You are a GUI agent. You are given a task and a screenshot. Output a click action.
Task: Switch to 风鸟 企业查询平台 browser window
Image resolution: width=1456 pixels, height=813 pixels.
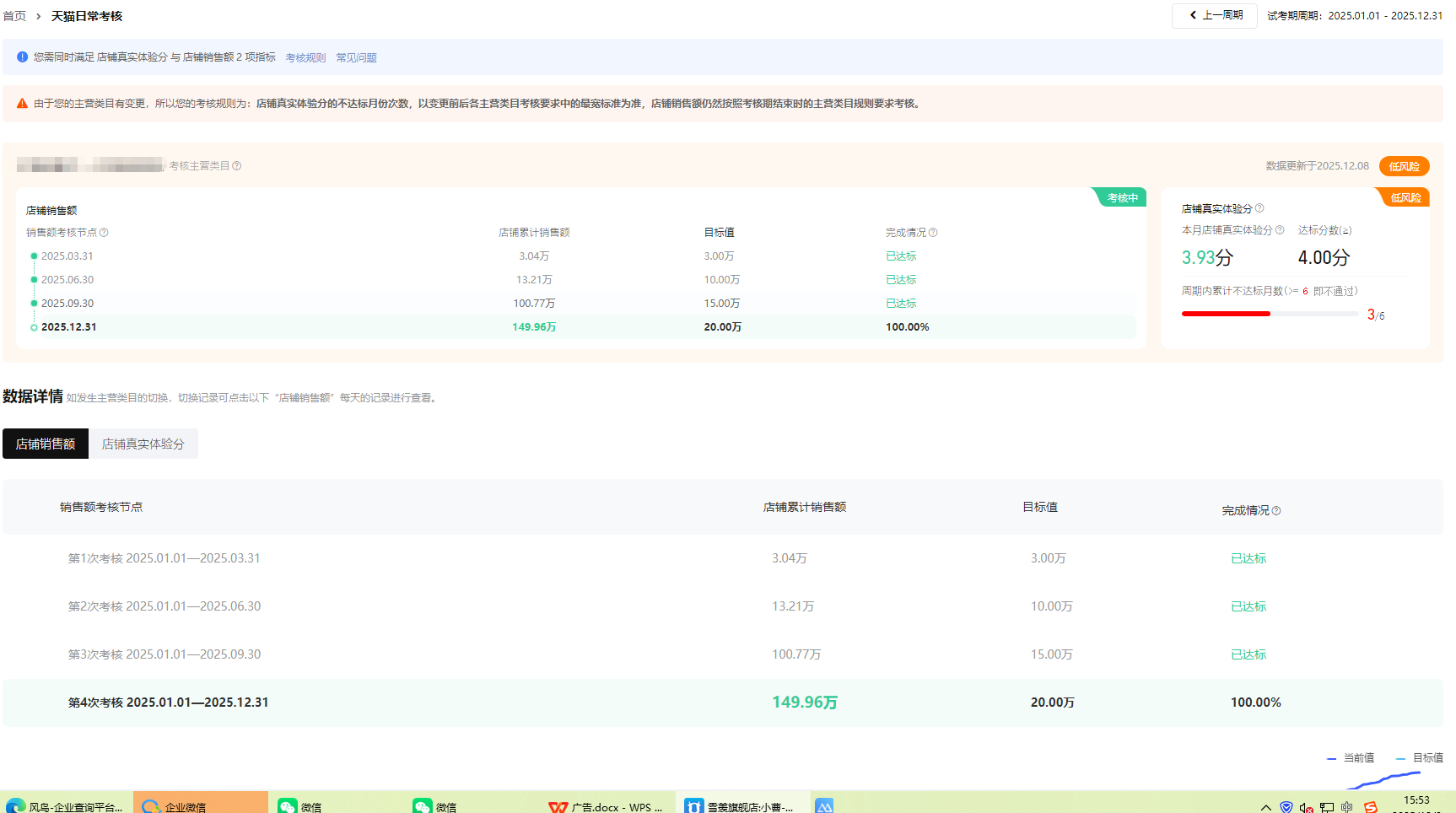66,806
